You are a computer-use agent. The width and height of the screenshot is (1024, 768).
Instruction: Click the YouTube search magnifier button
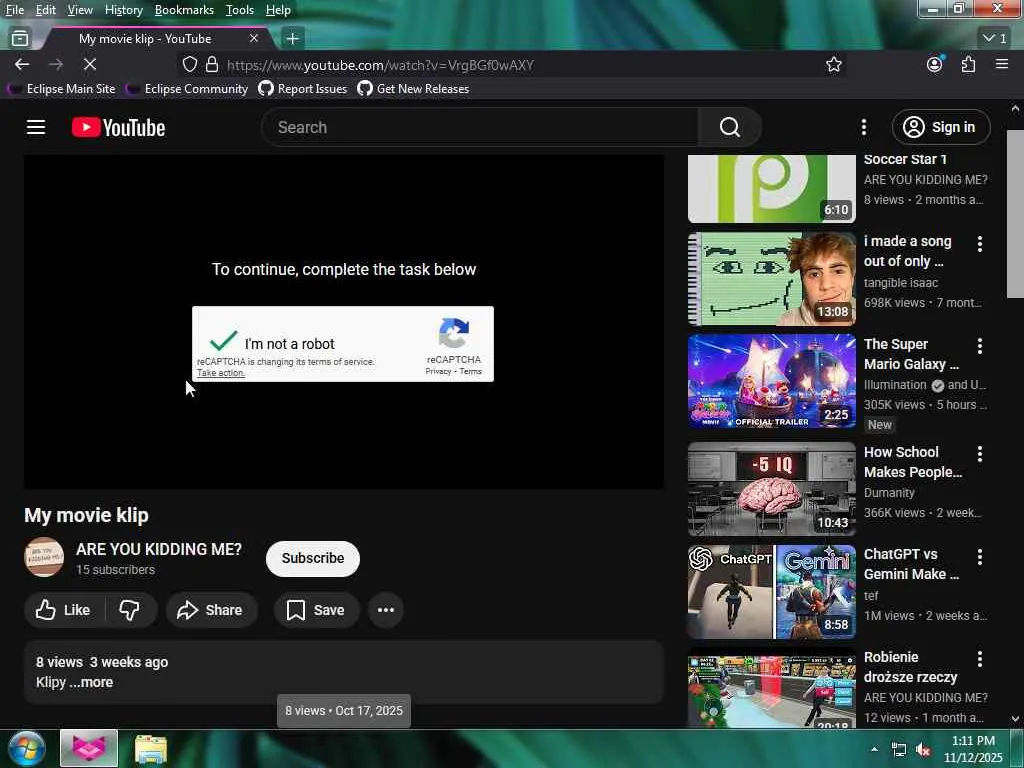730,127
